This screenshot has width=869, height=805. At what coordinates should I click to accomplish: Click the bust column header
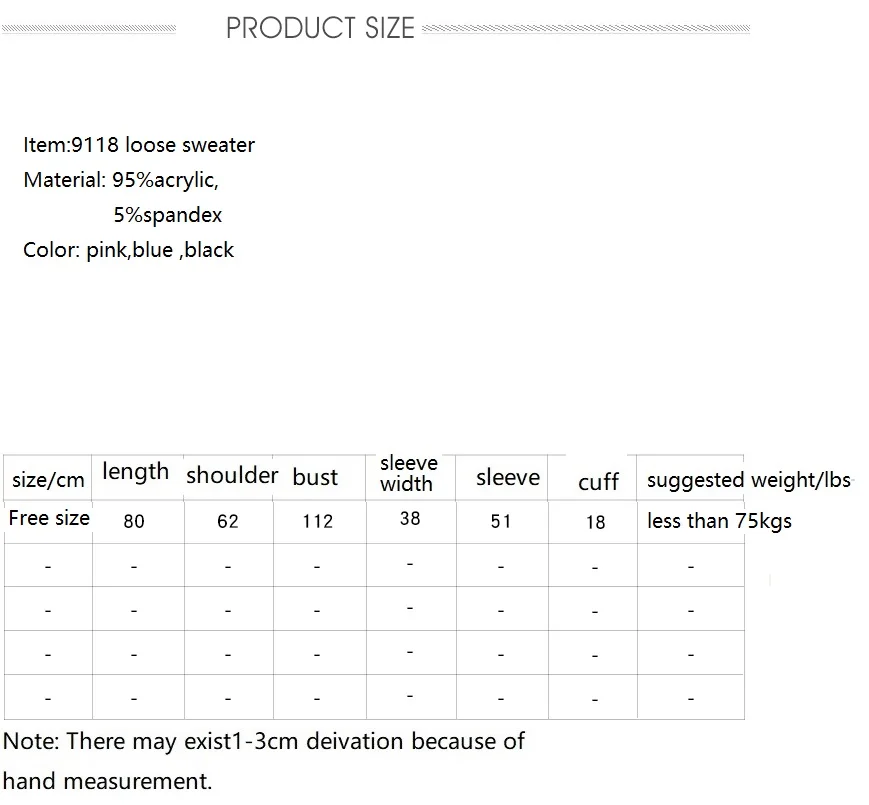(315, 477)
